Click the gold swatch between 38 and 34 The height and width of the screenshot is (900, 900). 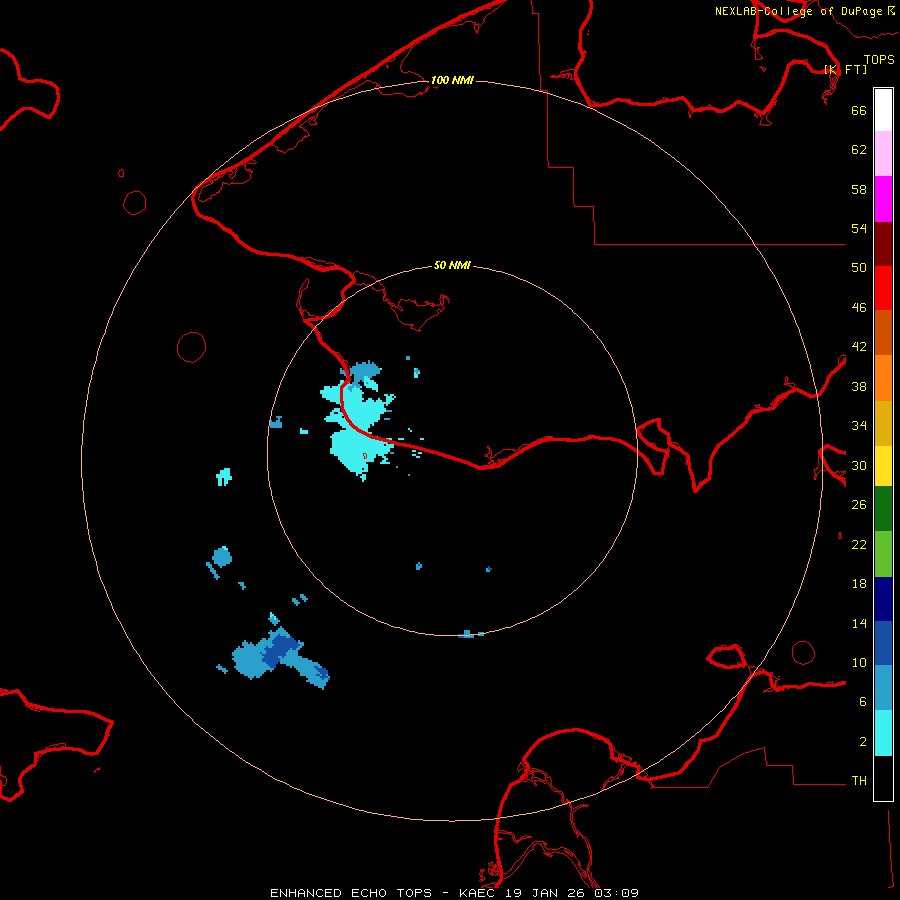(x=883, y=423)
